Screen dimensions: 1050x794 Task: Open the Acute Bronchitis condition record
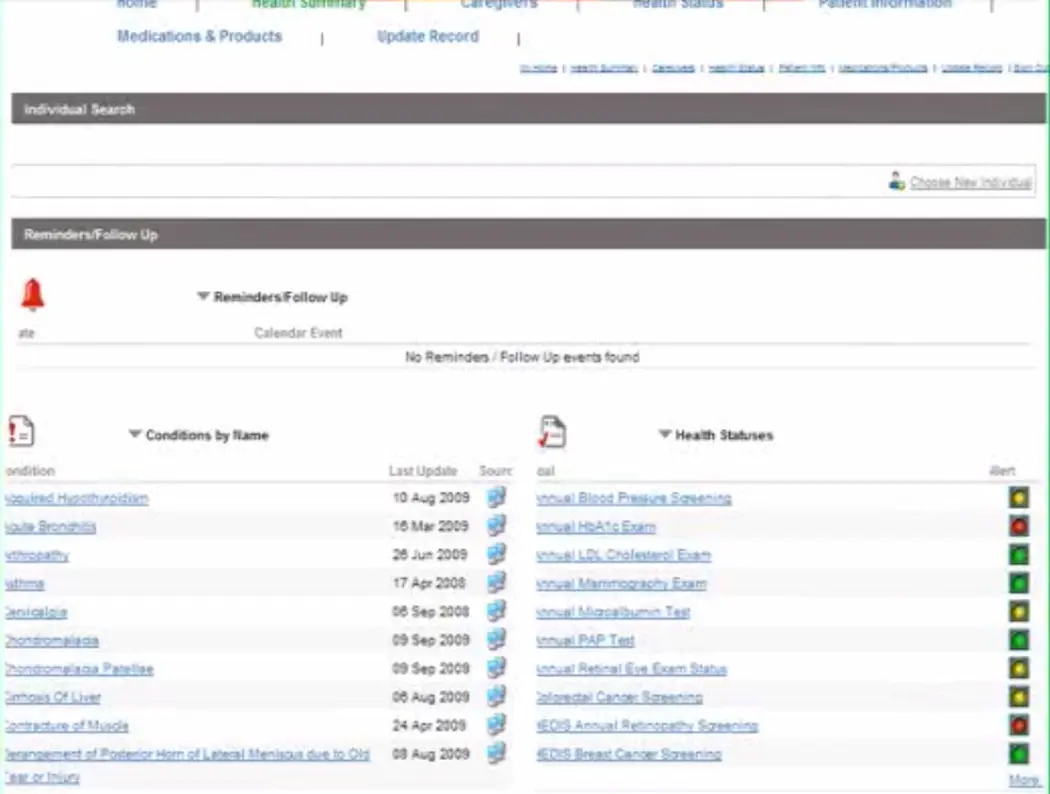tap(50, 526)
